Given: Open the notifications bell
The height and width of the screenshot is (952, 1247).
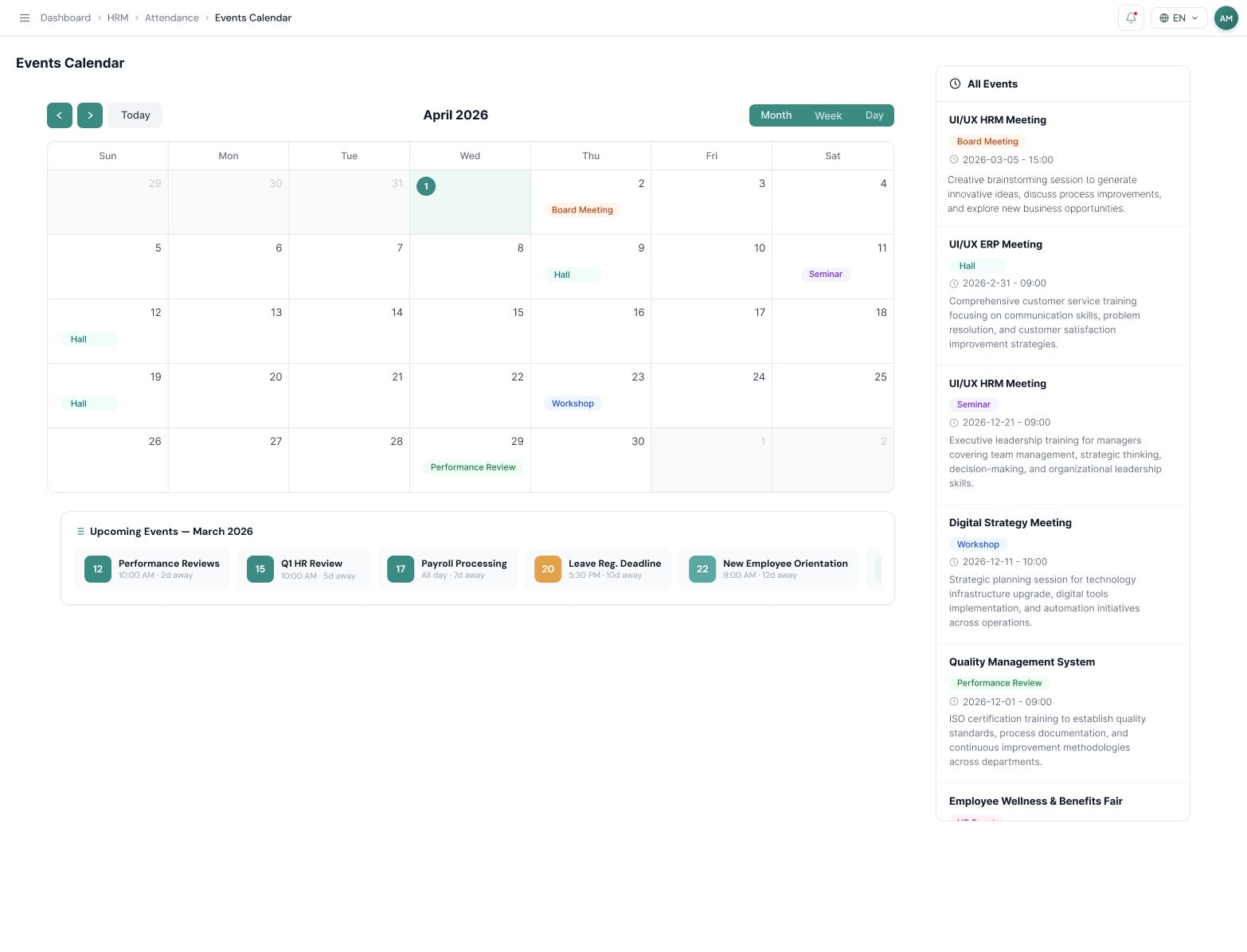Looking at the screenshot, I should tap(1131, 18).
